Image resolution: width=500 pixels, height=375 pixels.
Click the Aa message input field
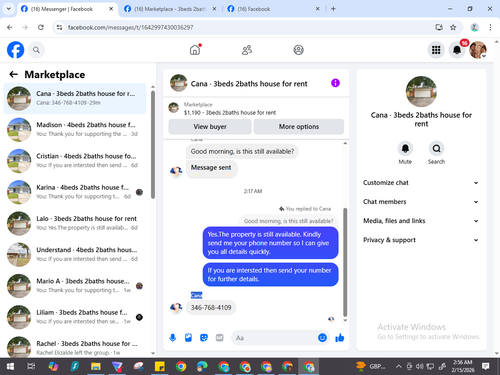pyautogui.click(x=274, y=338)
